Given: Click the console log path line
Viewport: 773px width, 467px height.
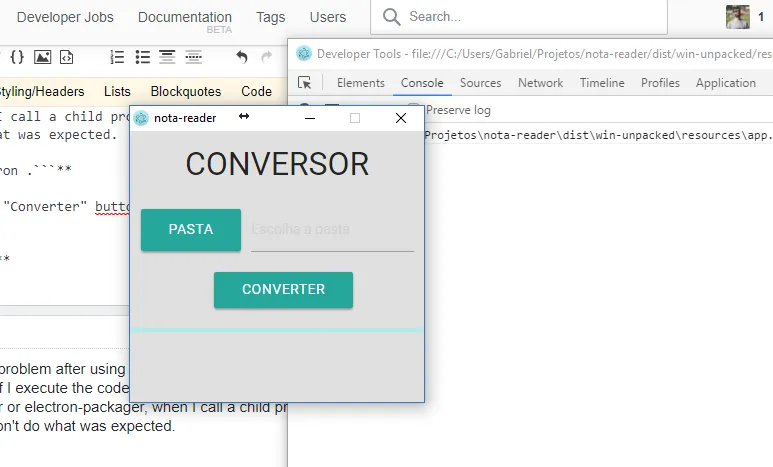Looking at the screenshot, I should coord(598,135).
